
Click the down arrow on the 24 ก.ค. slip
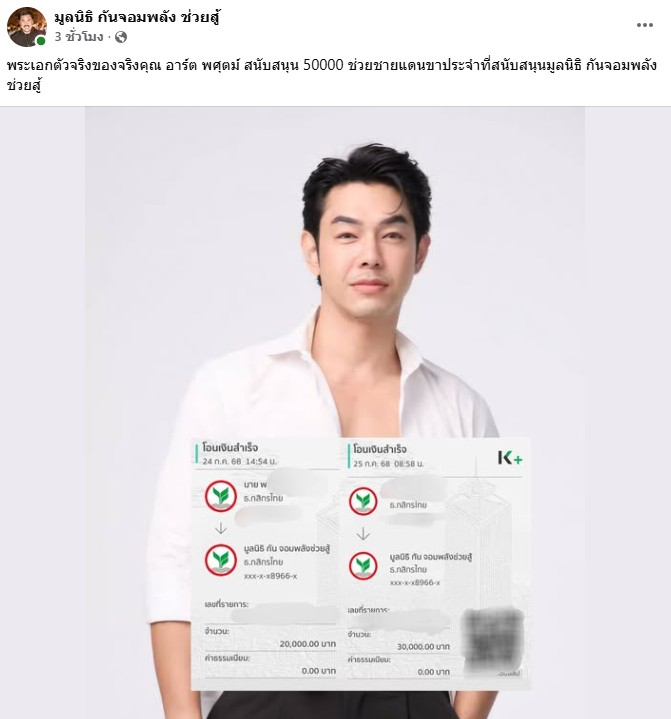(x=221, y=529)
